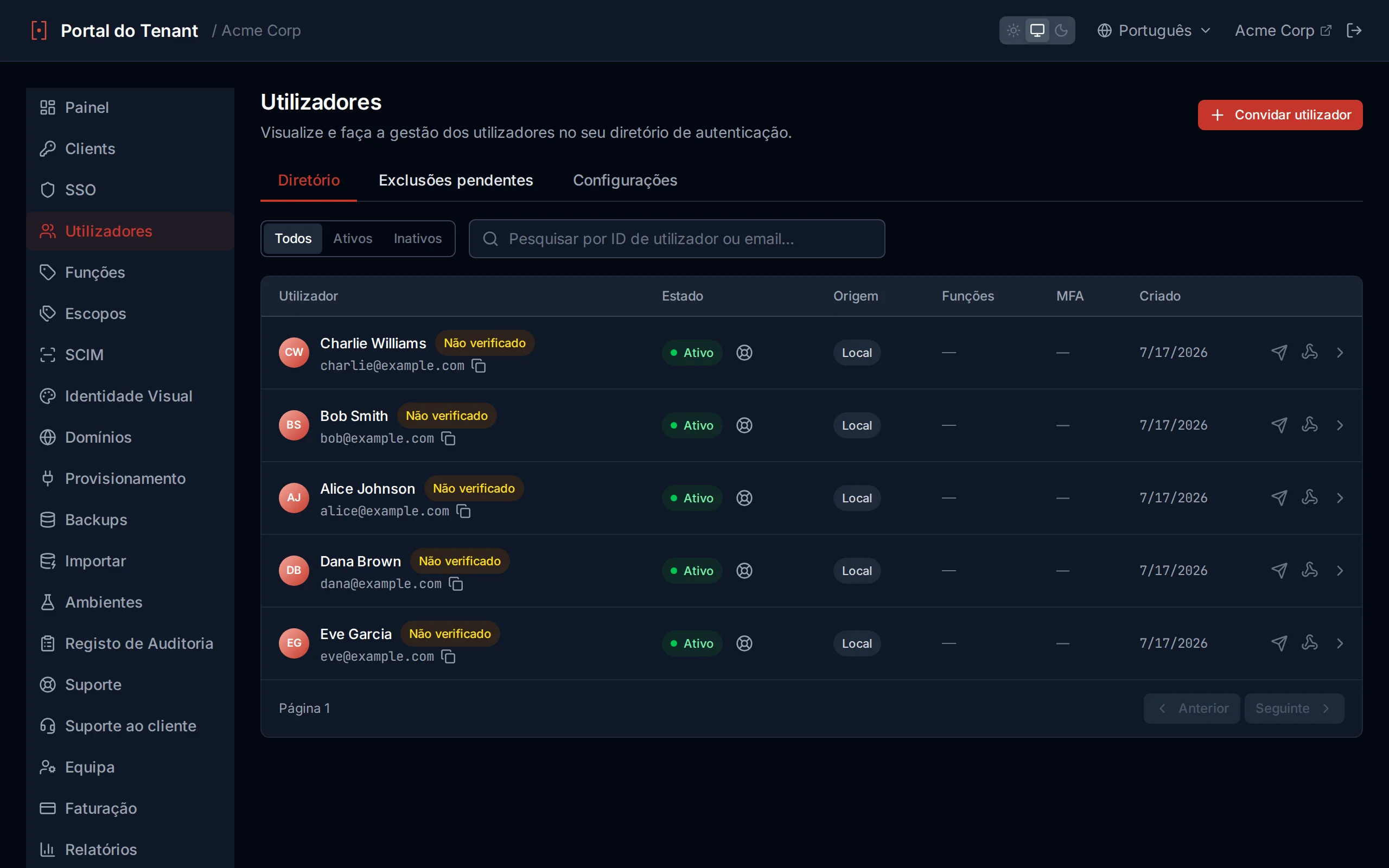The height and width of the screenshot is (868, 1389).
Task: Click webhook icon for Eve Garcia
Action: point(1309,643)
